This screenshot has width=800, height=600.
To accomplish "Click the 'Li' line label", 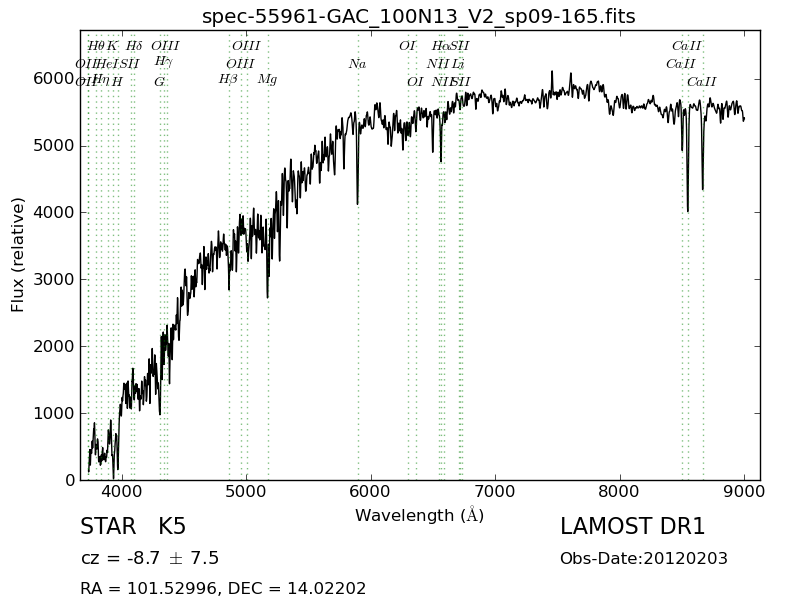I will [458, 64].
